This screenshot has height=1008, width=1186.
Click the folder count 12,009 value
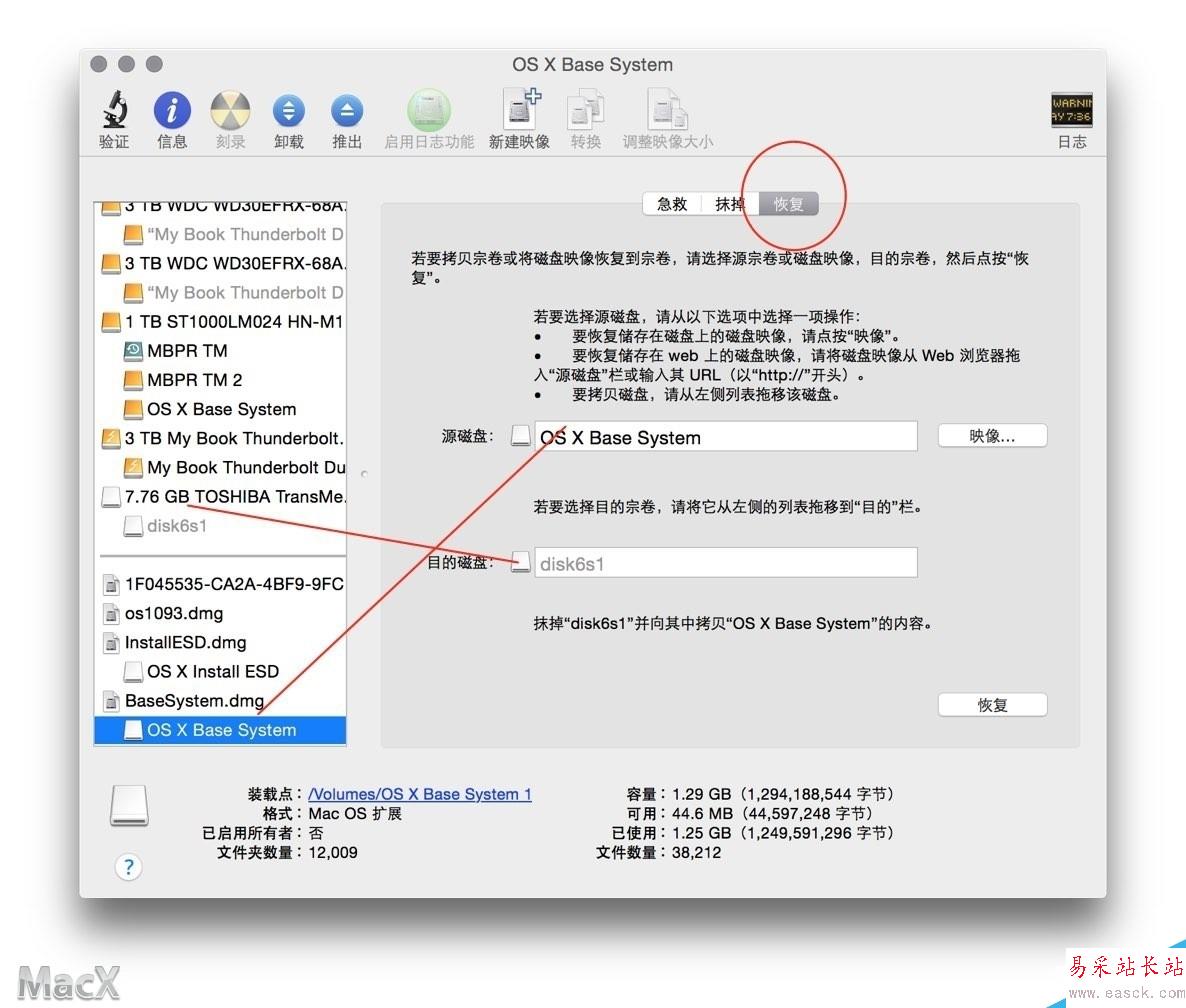coord(333,852)
